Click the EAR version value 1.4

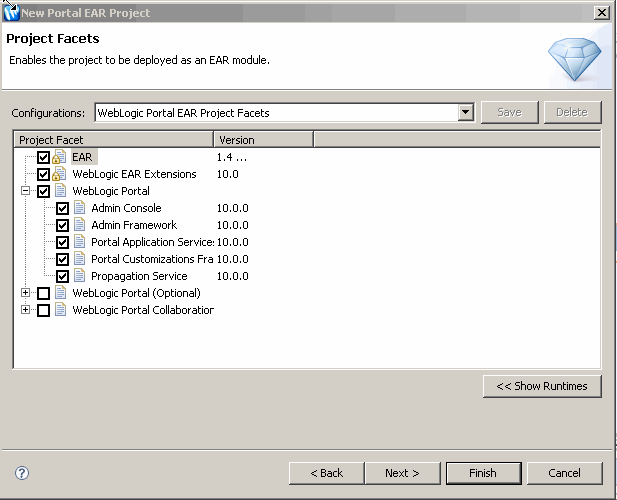tap(232, 157)
